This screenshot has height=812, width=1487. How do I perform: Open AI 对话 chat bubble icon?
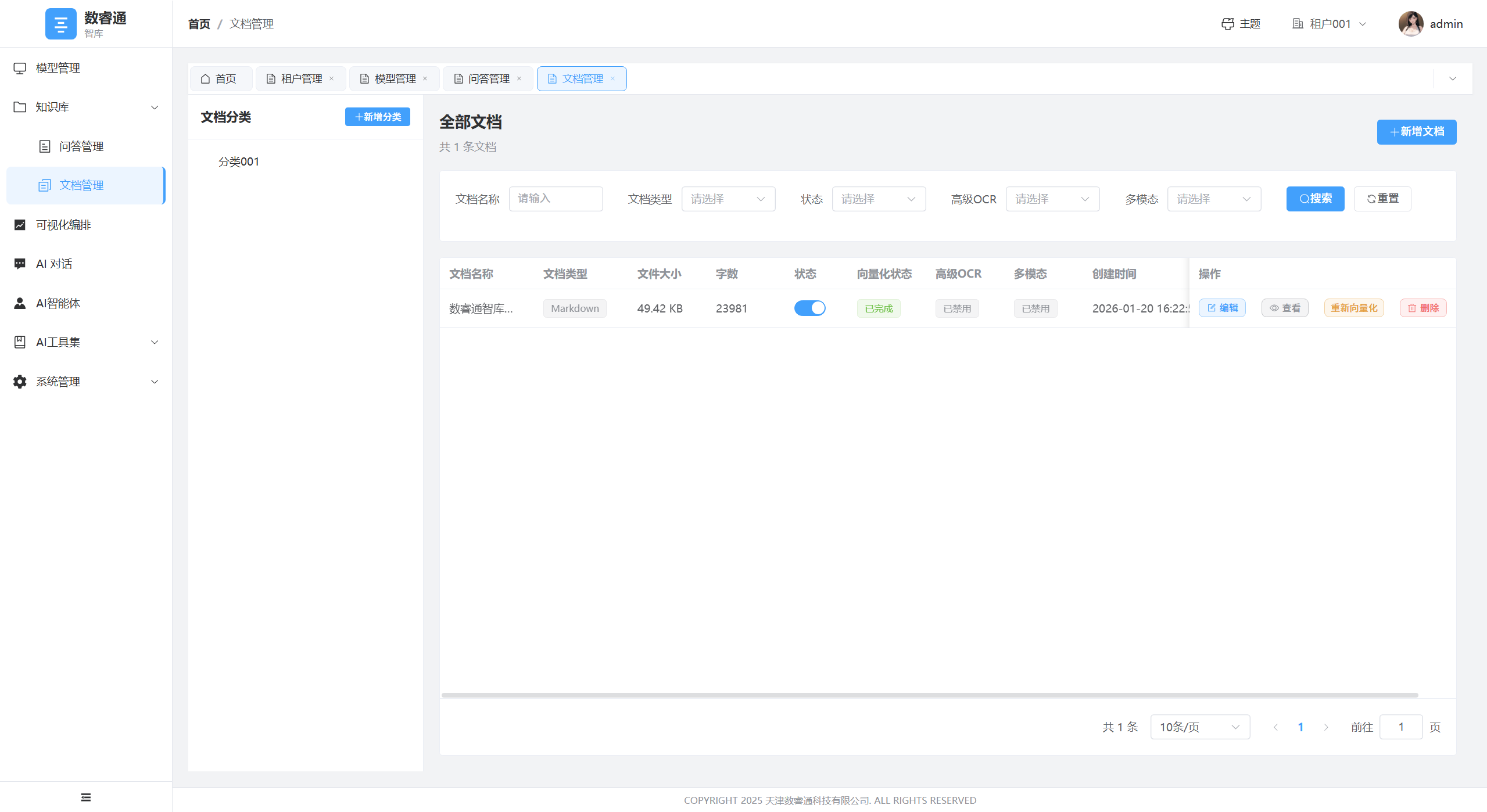[20, 264]
